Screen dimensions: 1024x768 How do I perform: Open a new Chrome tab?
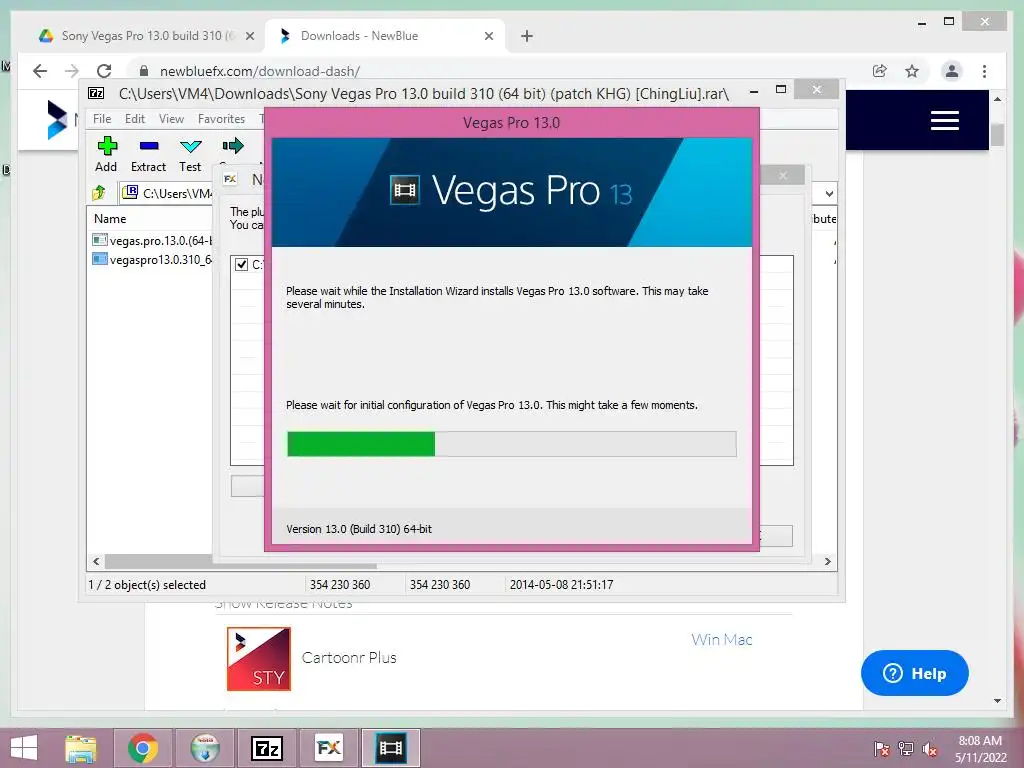526,36
